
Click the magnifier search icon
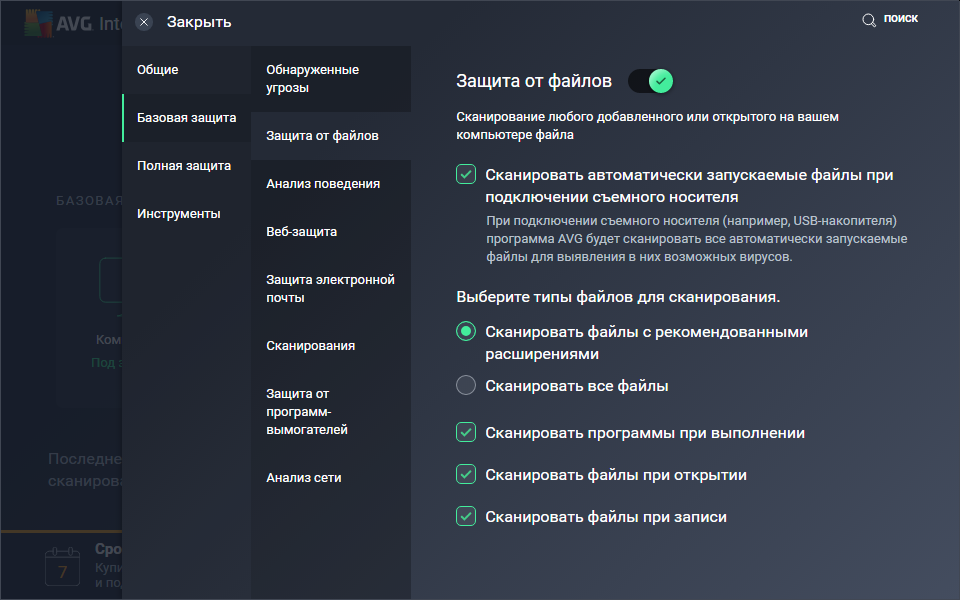(869, 20)
